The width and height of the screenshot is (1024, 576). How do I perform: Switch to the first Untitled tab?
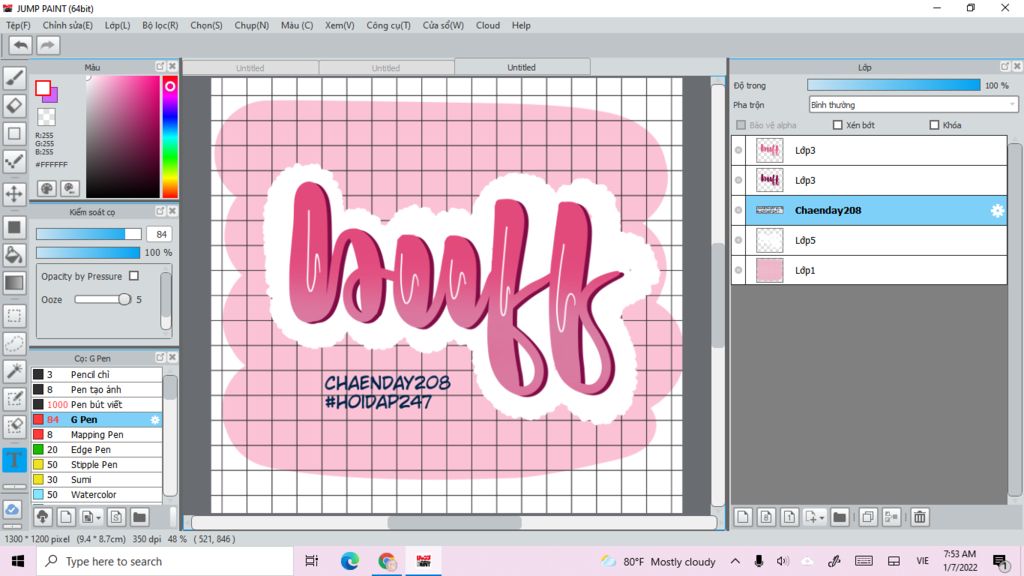250,68
